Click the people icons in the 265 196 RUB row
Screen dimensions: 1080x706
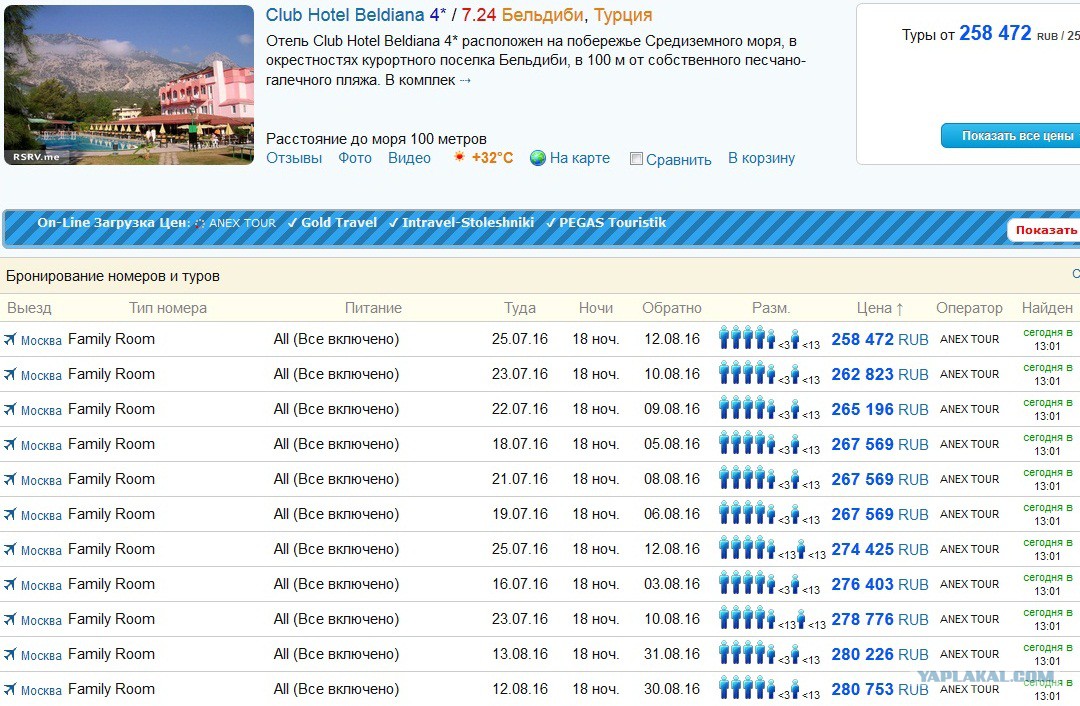tap(769, 409)
